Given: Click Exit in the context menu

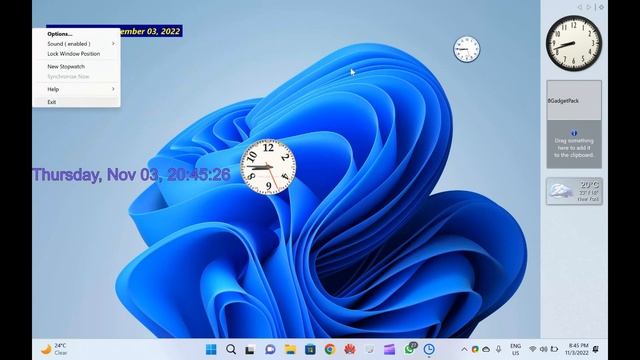Looking at the screenshot, I should 51,102.
